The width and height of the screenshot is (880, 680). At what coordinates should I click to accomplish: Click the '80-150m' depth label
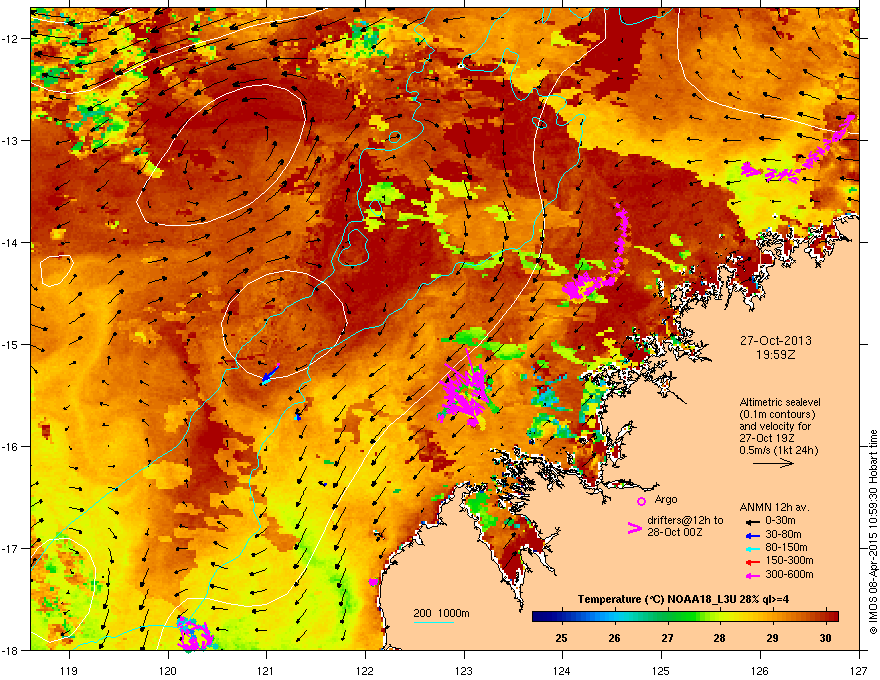point(786,548)
